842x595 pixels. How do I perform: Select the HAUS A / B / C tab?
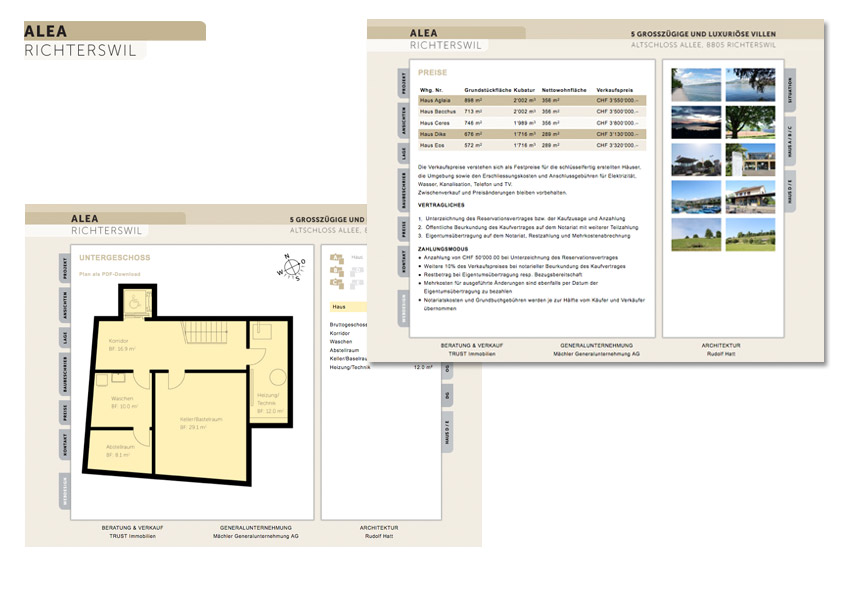click(788, 141)
